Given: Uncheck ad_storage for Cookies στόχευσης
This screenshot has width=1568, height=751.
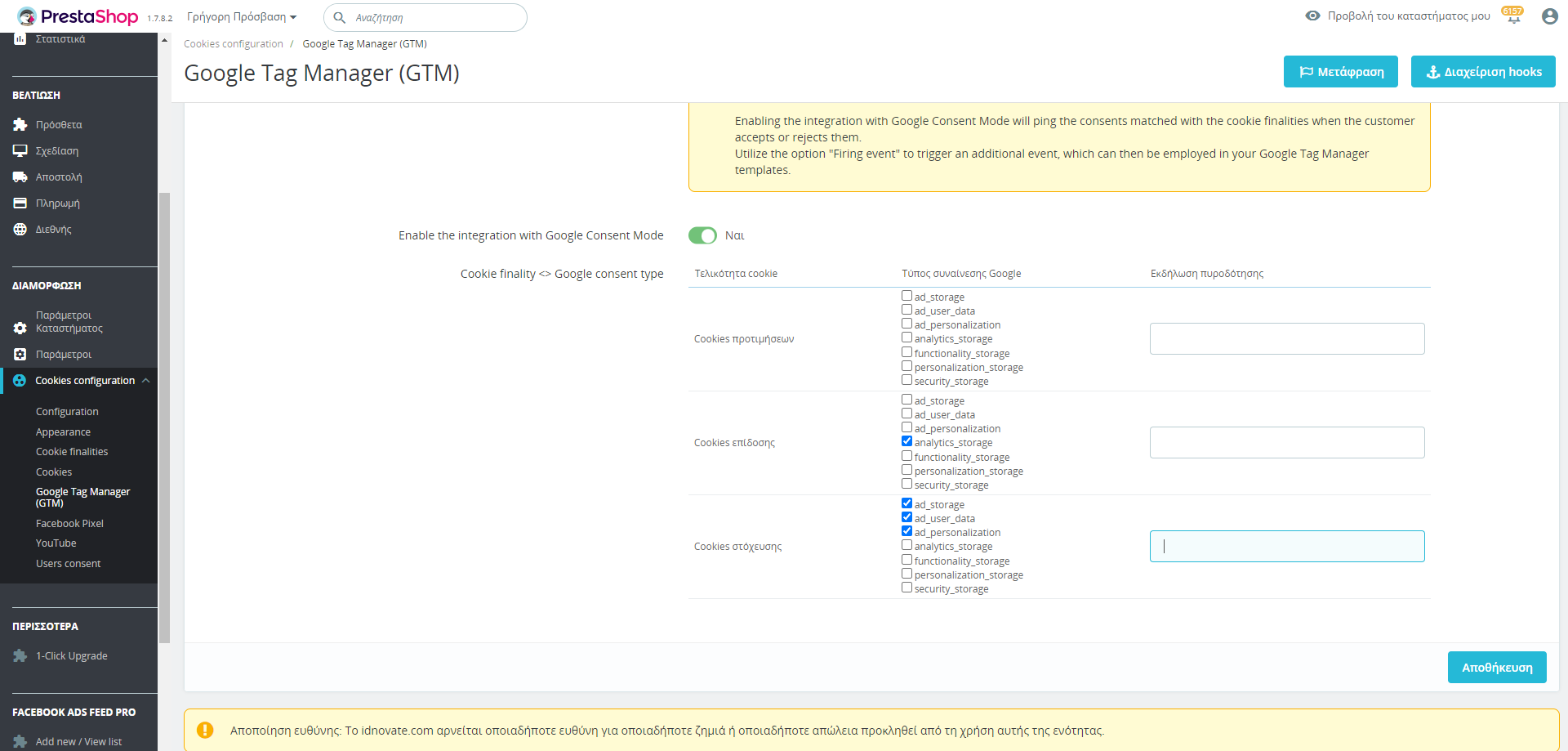Looking at the screenshot, I should click(906, 503).
